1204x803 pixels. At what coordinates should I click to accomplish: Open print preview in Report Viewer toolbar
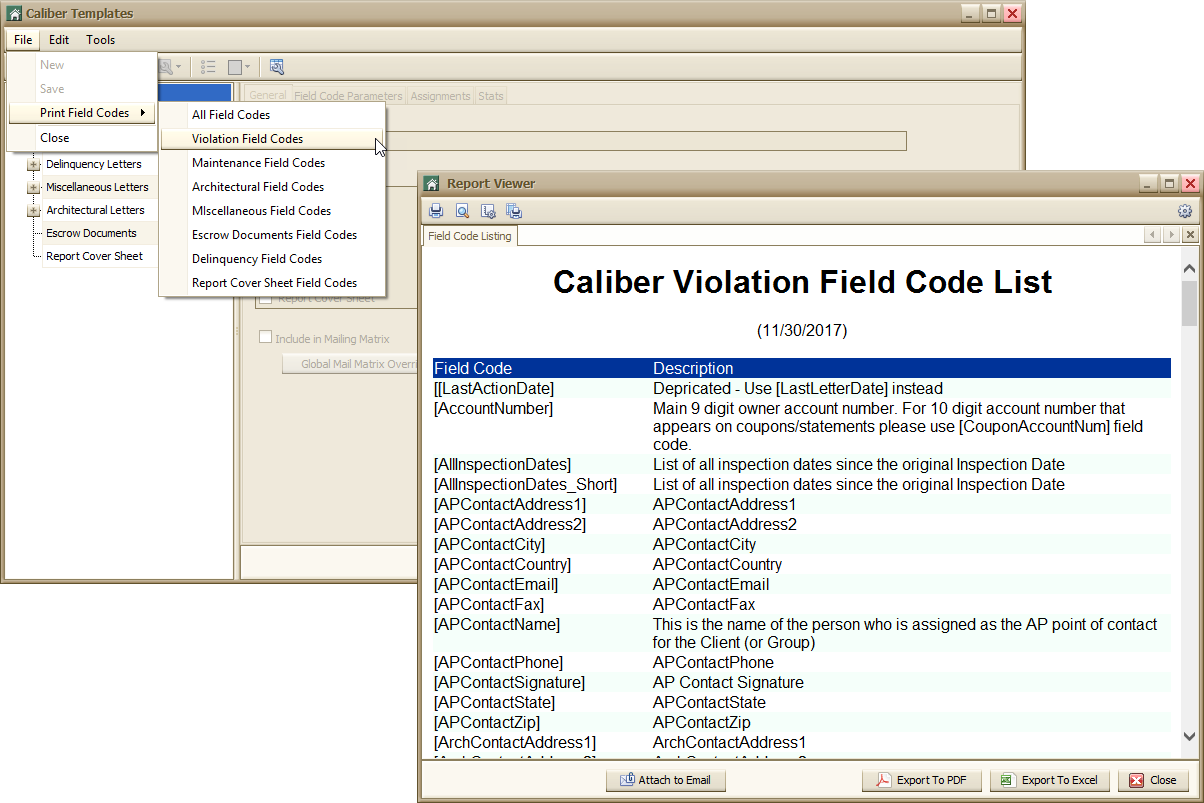click(462, 211)
